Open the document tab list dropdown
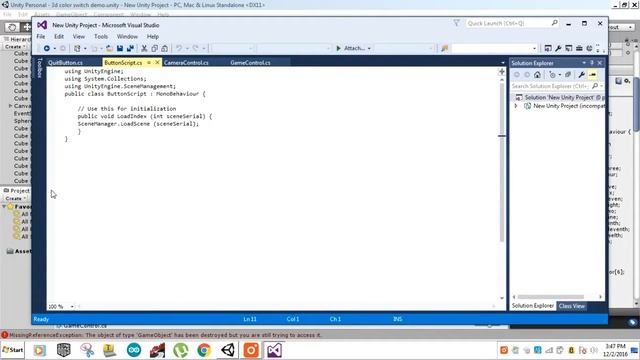Viewport: 640px width, 360px height. coord(502,62)
